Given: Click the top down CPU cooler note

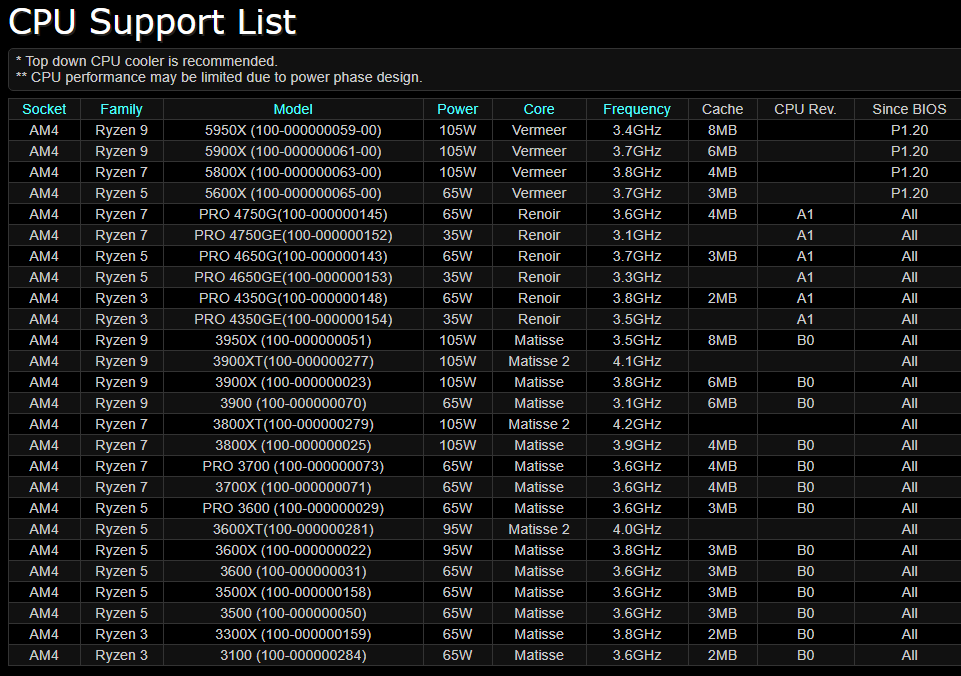Looking at the screenshot, I should (146, 61).
